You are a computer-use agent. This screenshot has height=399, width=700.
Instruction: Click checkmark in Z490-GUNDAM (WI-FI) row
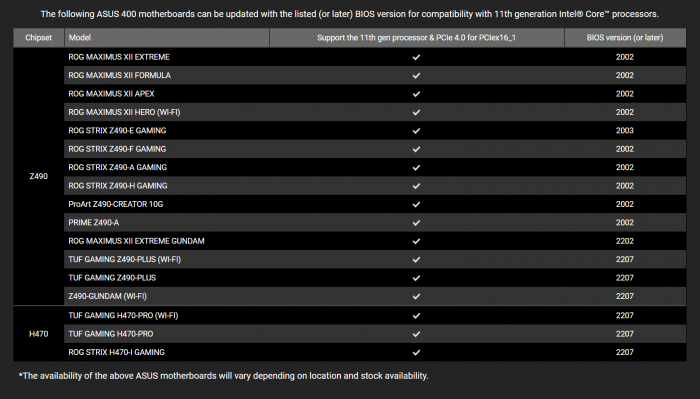[x=416, y=296]
